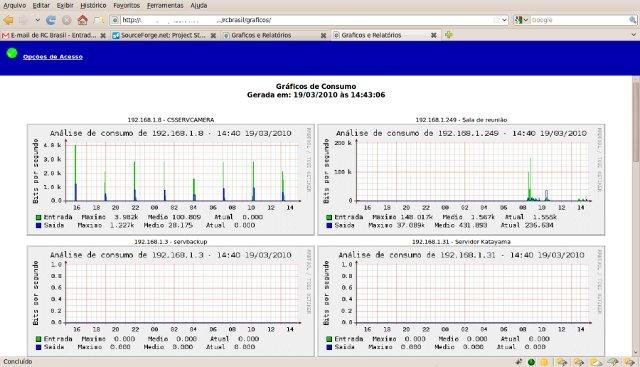Open the bookmarks icon next to home
Image resolution: width=640 pixels, height=367 pixels.
point(98,20)
